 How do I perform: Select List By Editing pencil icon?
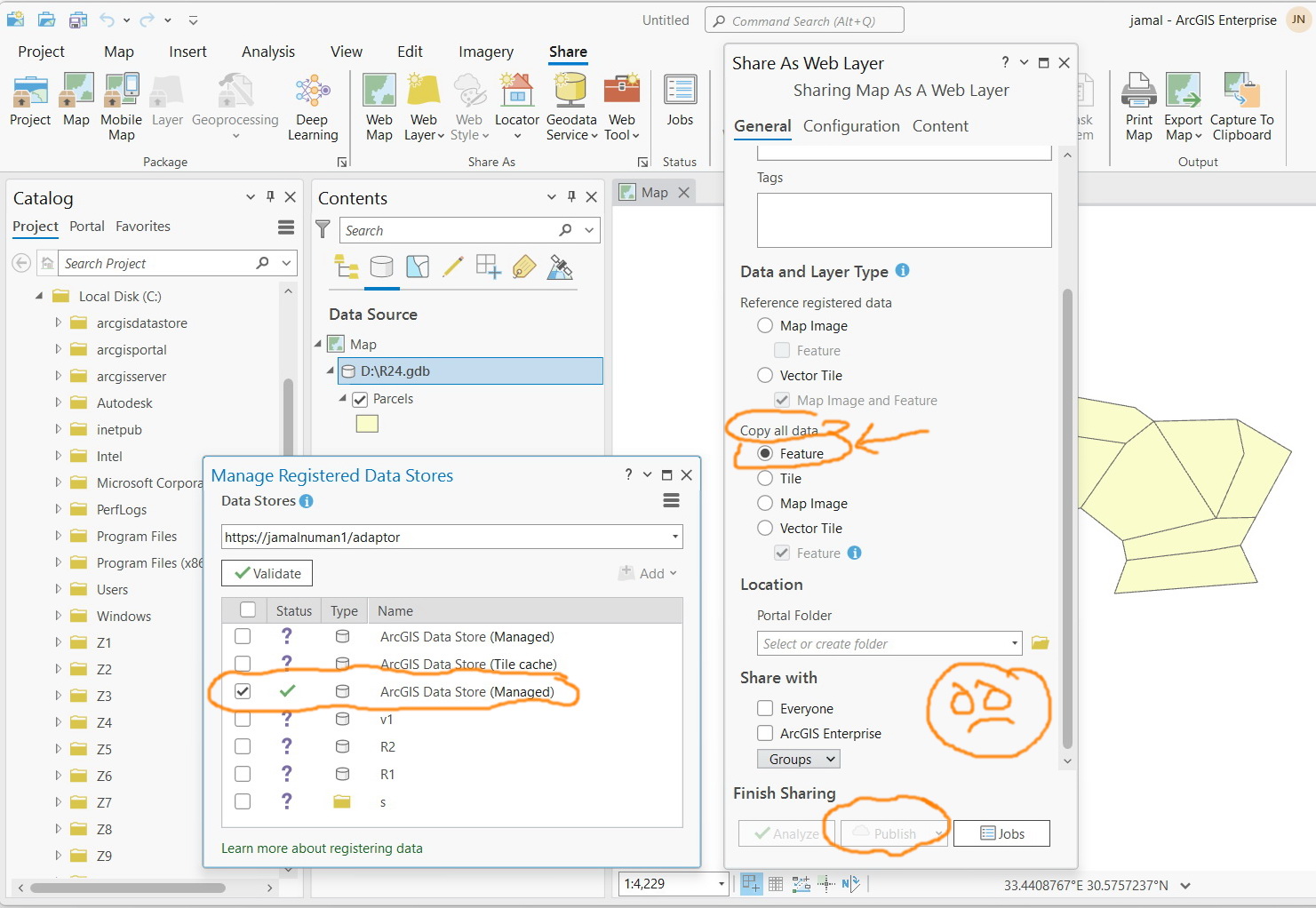point(453,267)
